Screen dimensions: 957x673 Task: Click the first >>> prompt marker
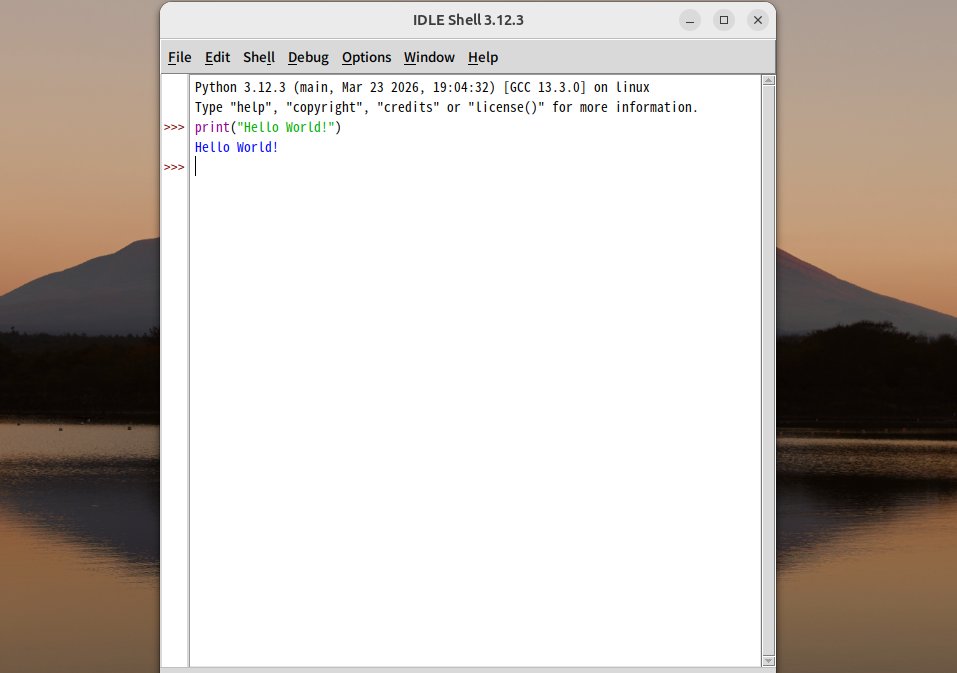tap(174, 128)
